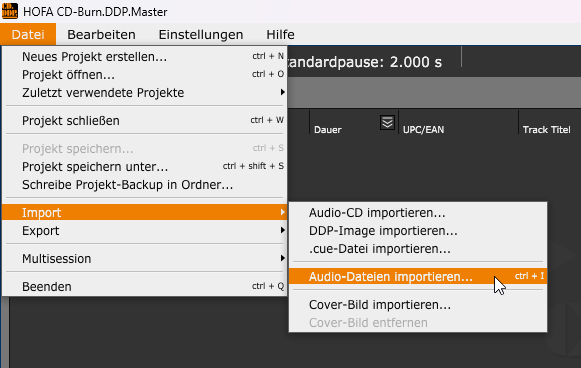Expand the Import submenu

(145, 212)
